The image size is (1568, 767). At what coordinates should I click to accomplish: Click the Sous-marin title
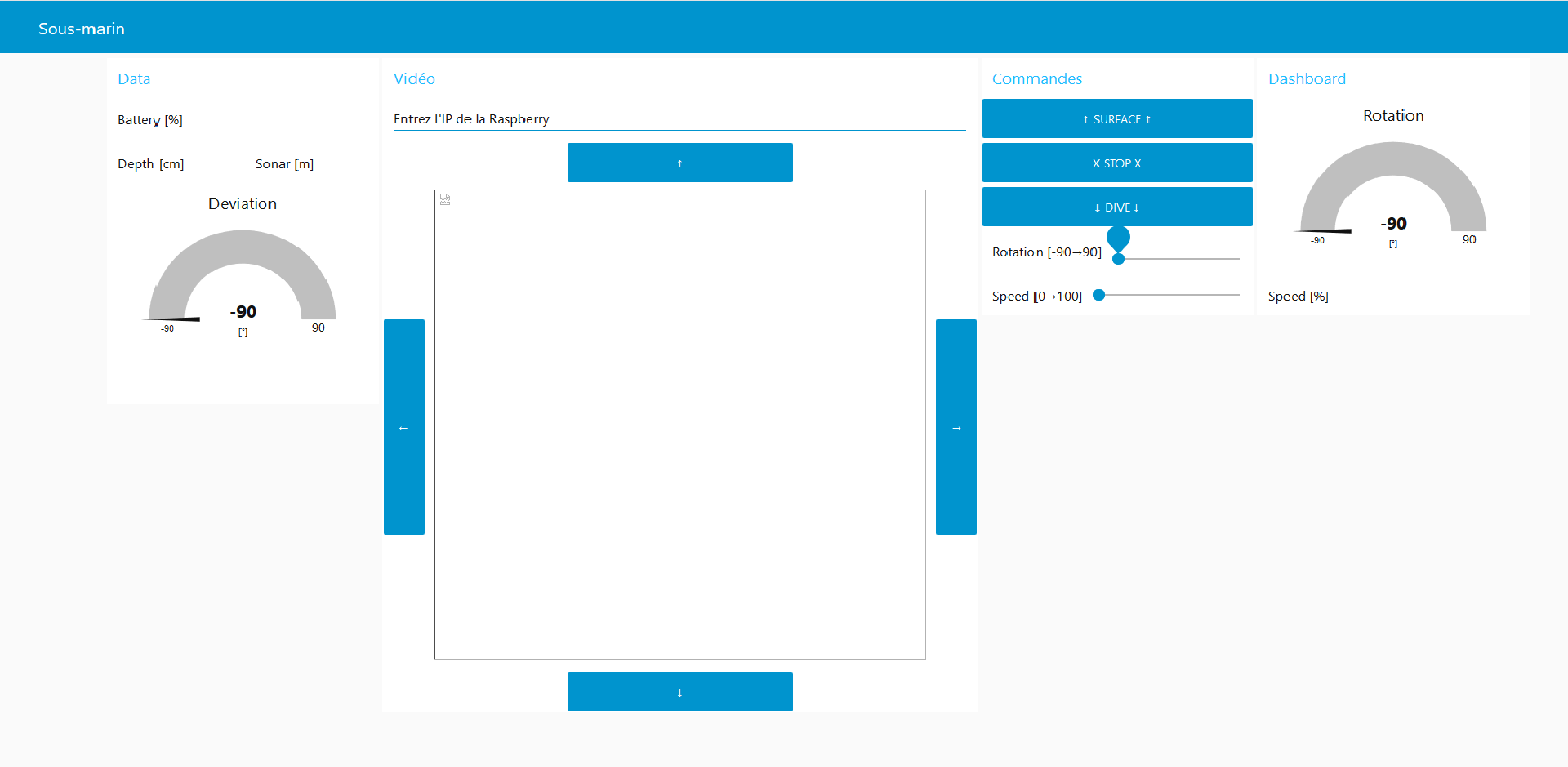(x=82, y=29)
